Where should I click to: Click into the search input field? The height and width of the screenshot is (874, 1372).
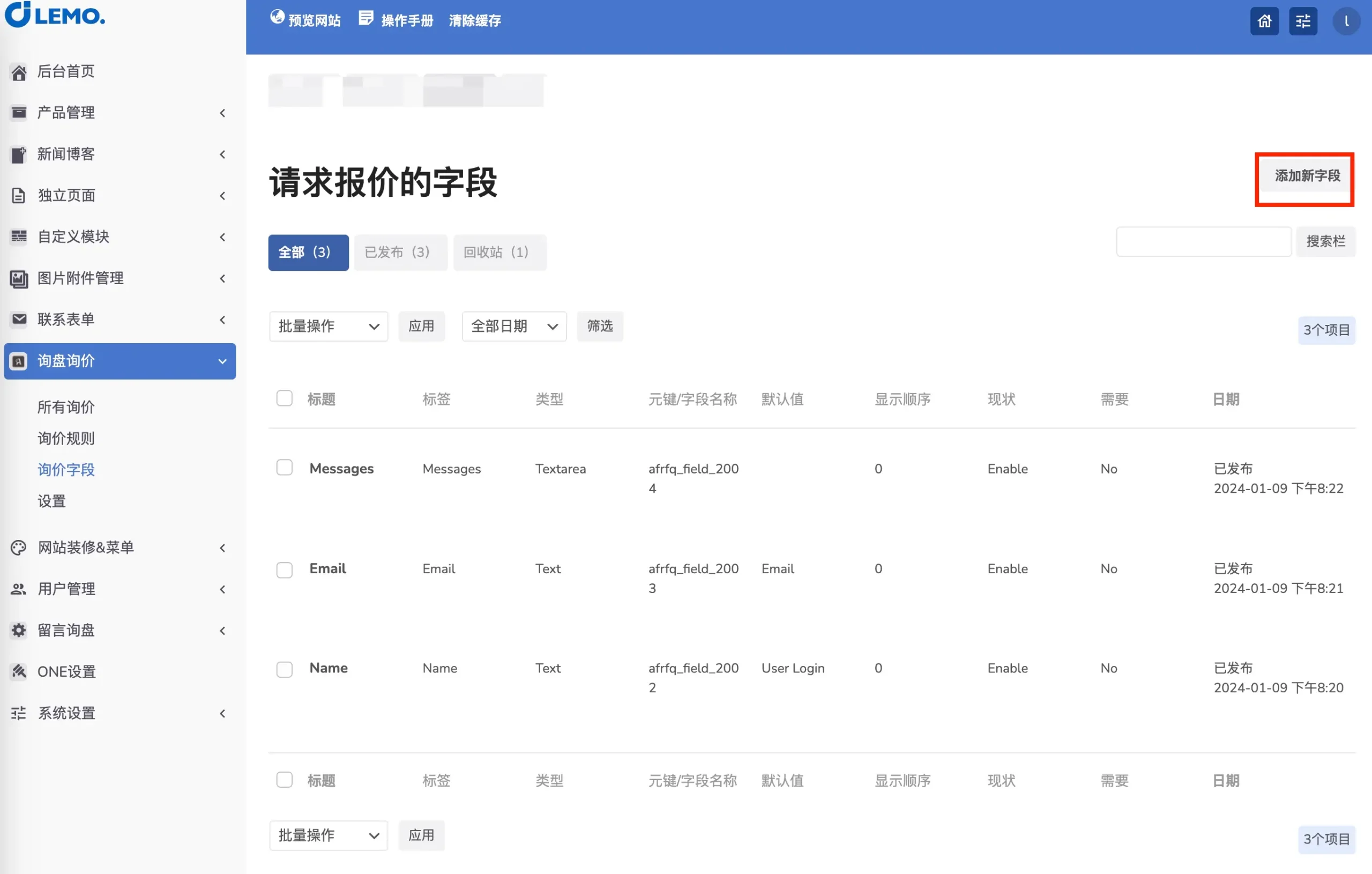(1203, 242)
